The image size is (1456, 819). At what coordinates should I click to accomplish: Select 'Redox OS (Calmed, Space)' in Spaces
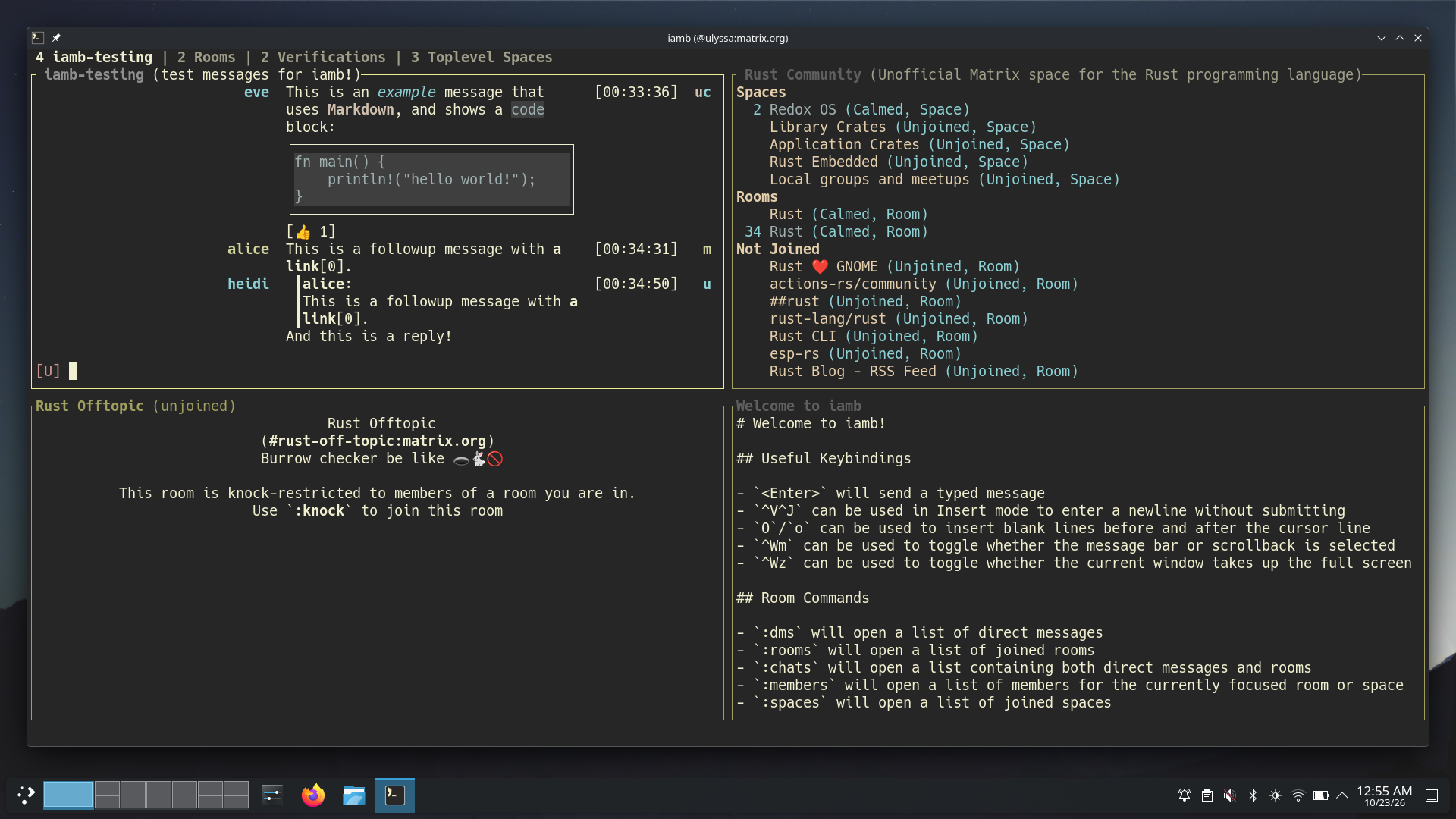click(x=861, y=110)
